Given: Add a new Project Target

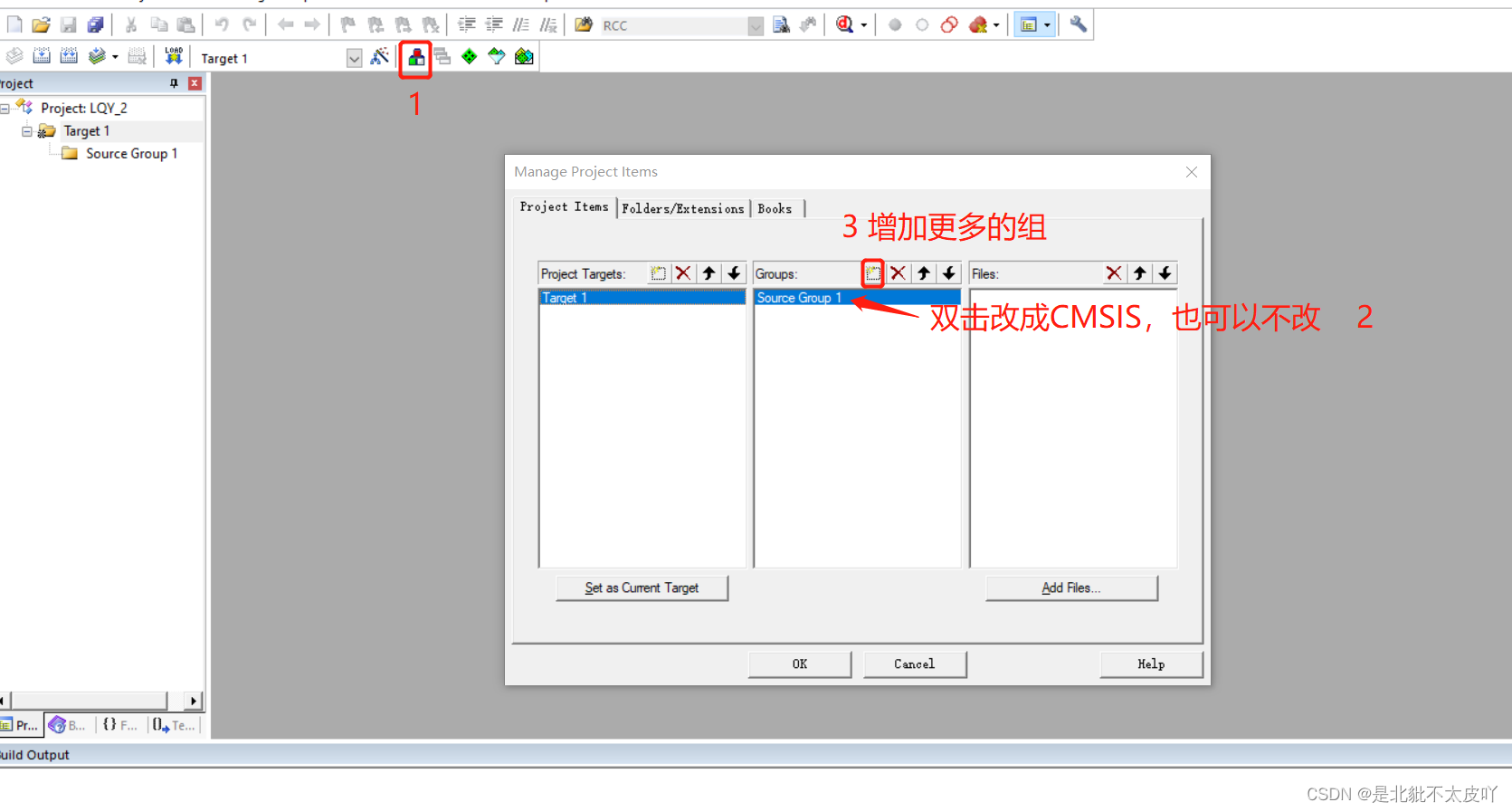Looking at the screenshot, I should tap(658, 273).
